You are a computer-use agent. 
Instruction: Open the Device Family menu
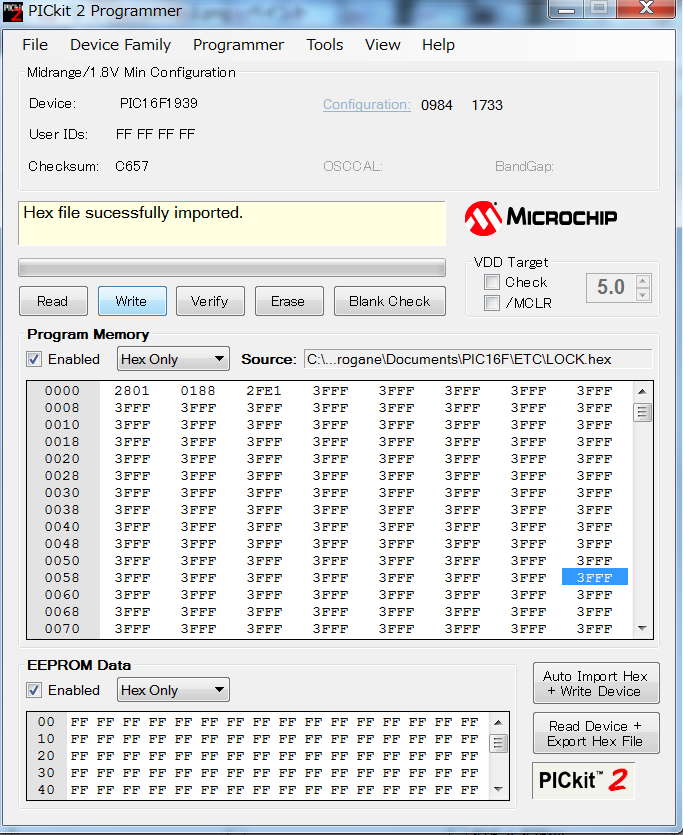pos(120,45)
